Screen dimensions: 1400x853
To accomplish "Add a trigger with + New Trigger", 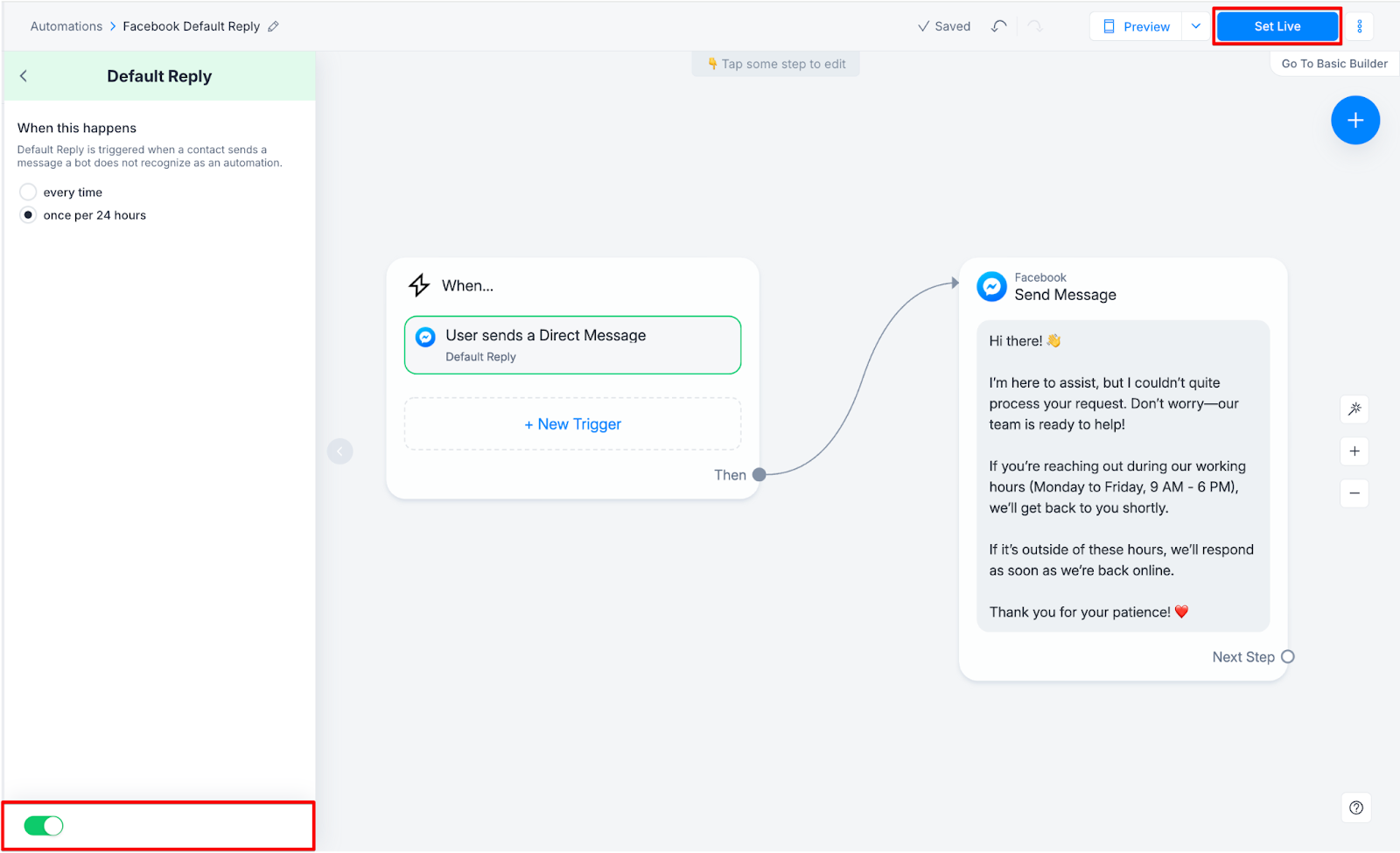I will [572, 424].
